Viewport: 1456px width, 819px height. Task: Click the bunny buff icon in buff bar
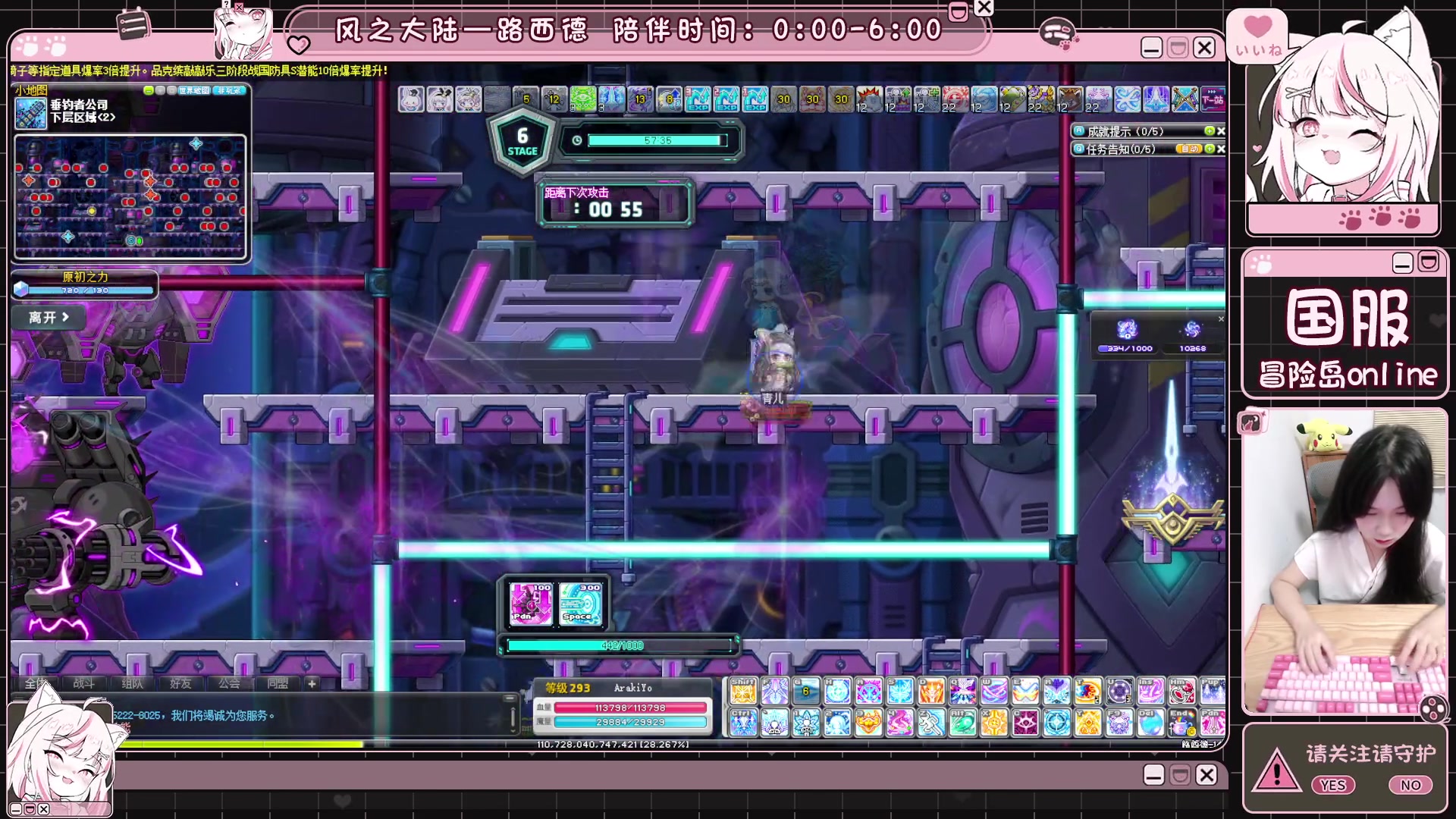[411, 99]
